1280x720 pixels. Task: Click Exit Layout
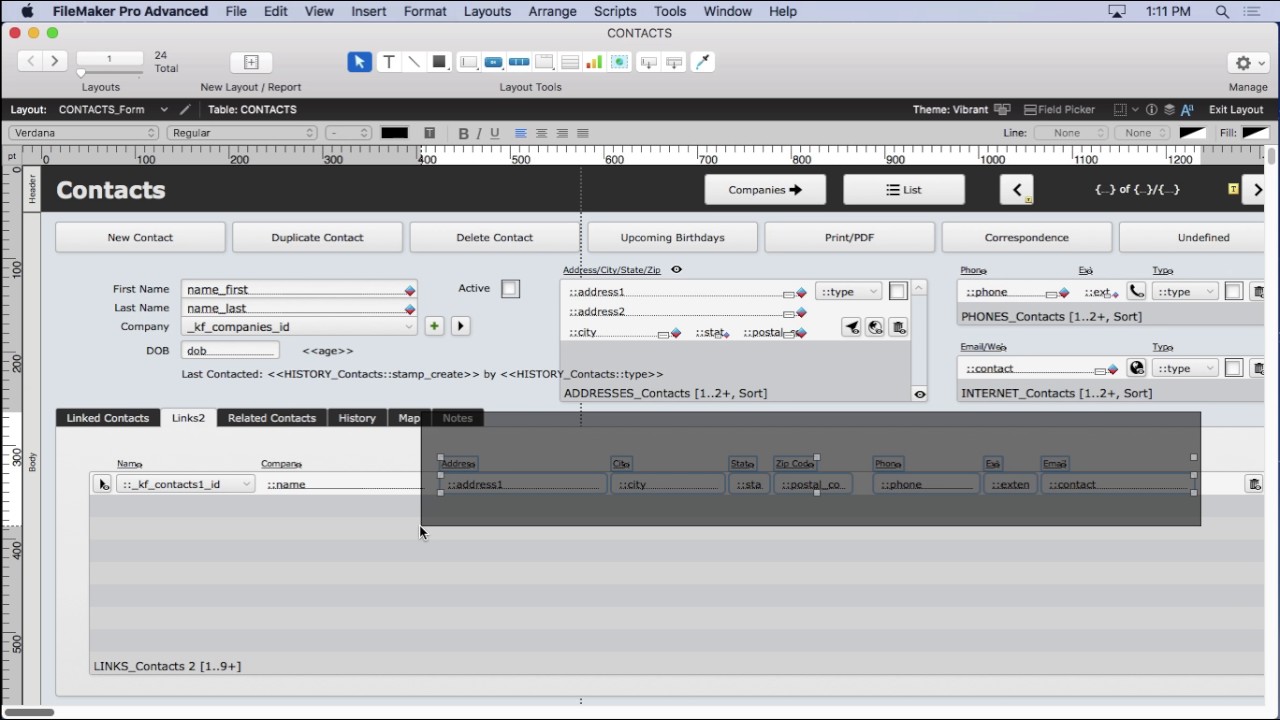(1236, 110)
